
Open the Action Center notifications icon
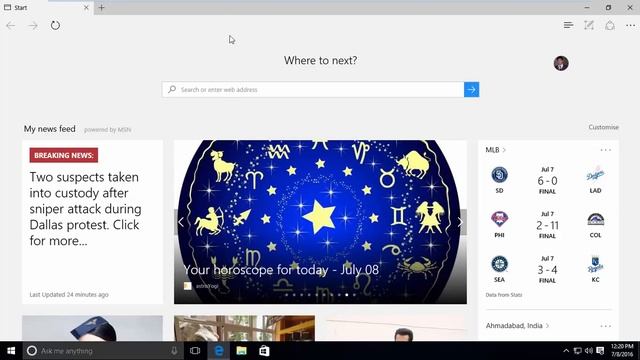(600, 351)
